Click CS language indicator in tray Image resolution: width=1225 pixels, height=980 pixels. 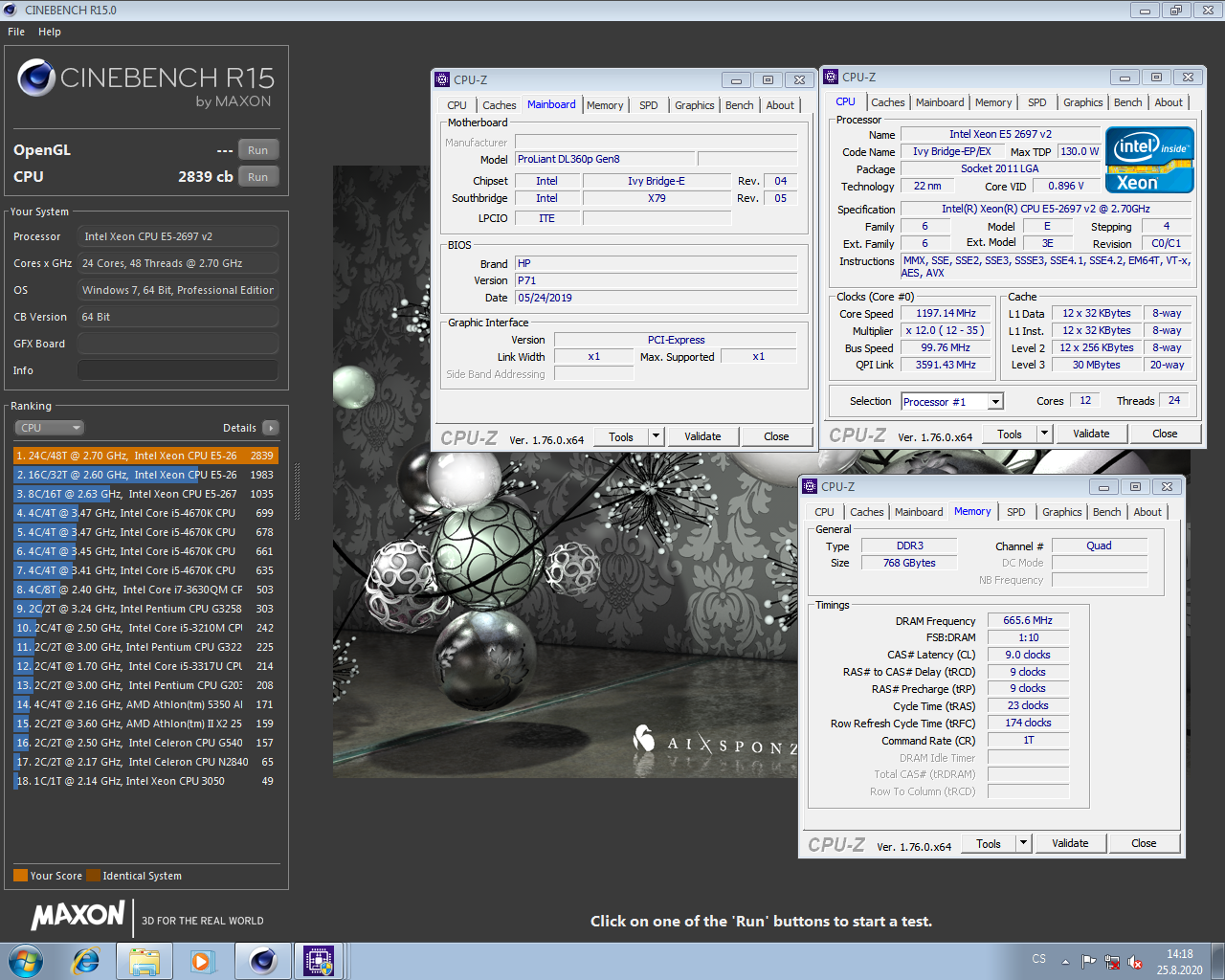(x=1039, y=958)
